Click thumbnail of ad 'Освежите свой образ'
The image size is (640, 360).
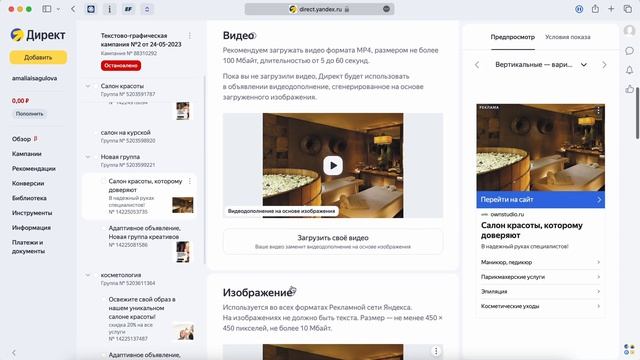(x=184, y=331)
